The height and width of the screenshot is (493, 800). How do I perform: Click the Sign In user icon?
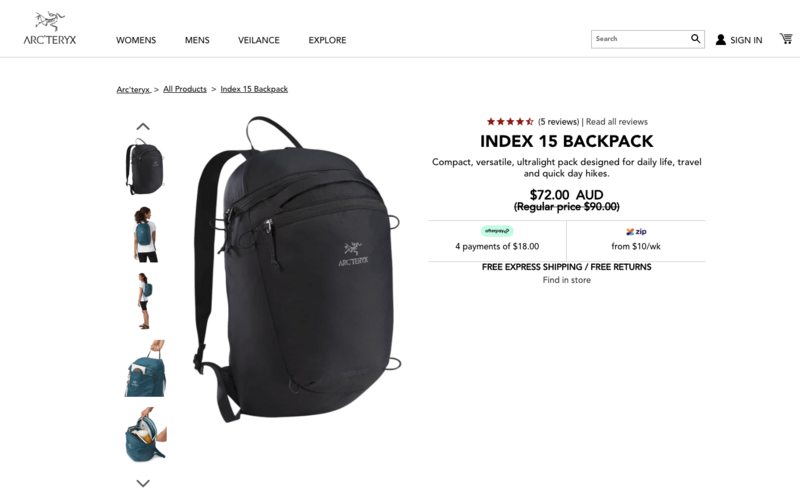point(720,40)
